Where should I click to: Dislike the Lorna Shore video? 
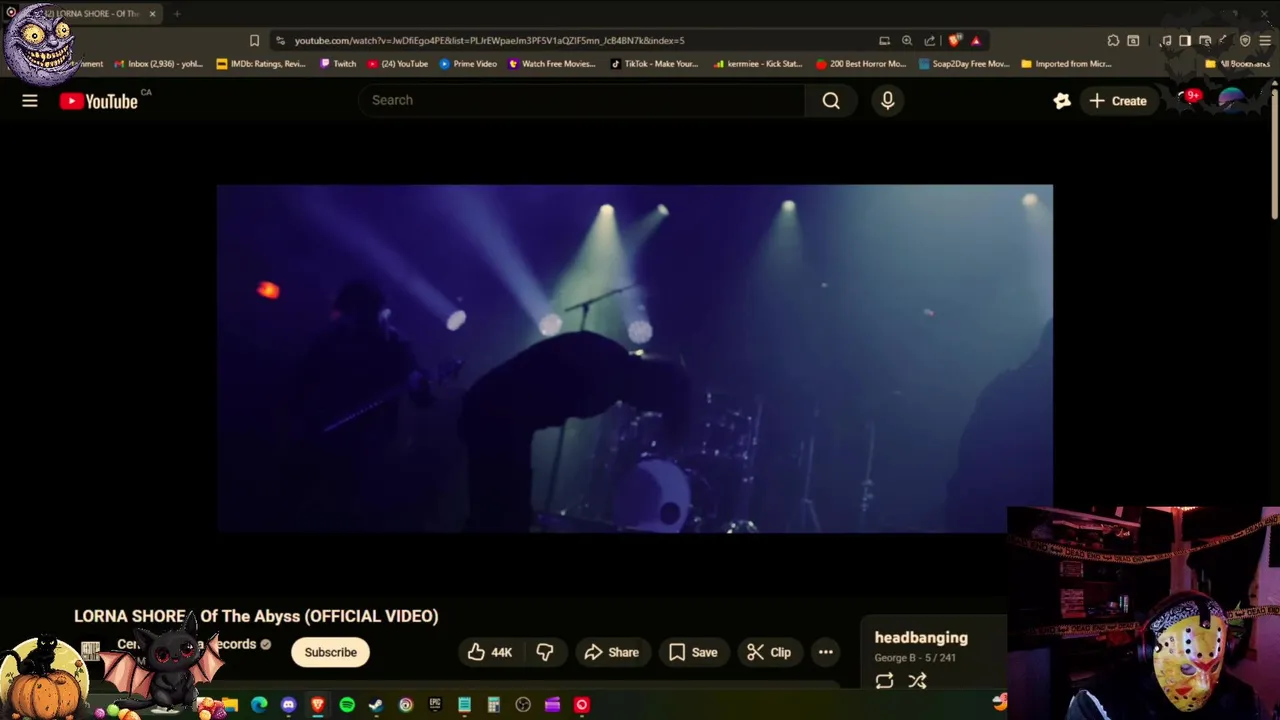(545, 652)
